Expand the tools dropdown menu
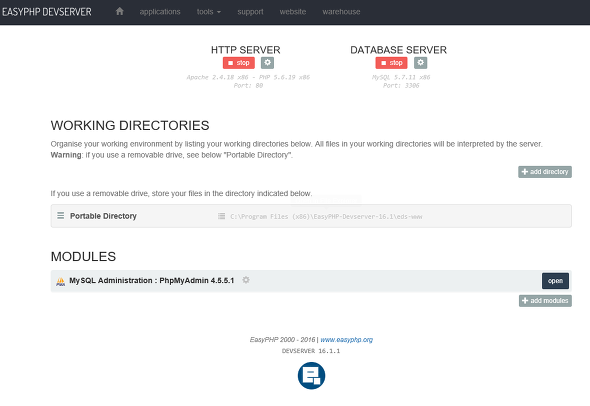Image resolution: width=590 pixels, height=406 pixels. click(x=209, y=12)
